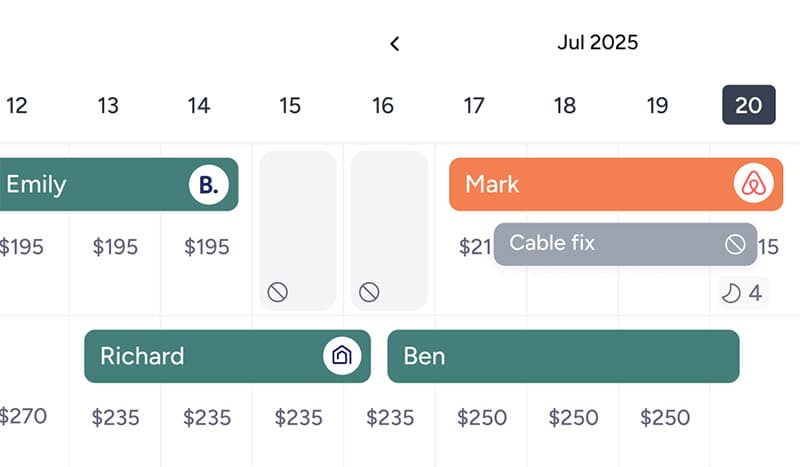Screen dimensions: 800x467
Task: Click the blocked icon on day 16
Action: [x=369, y=292]
